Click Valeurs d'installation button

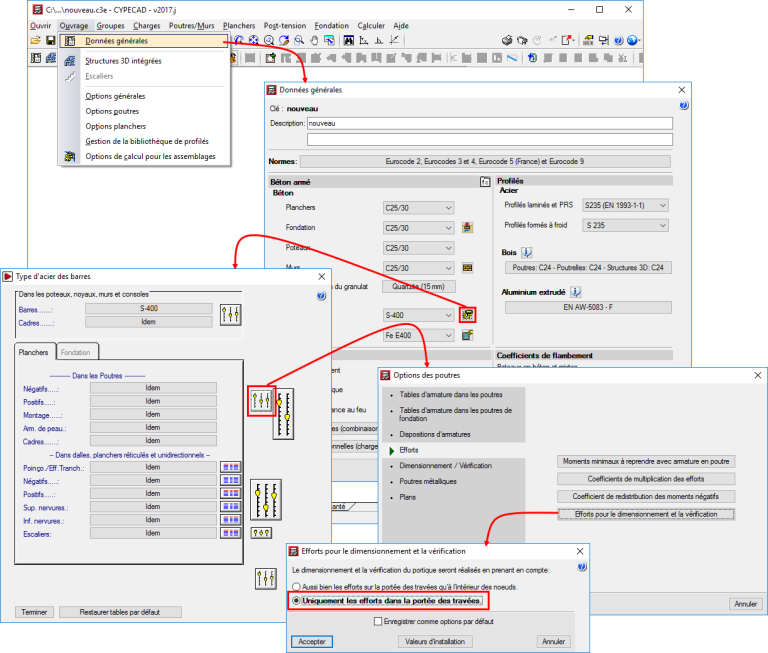pos(435,641)
